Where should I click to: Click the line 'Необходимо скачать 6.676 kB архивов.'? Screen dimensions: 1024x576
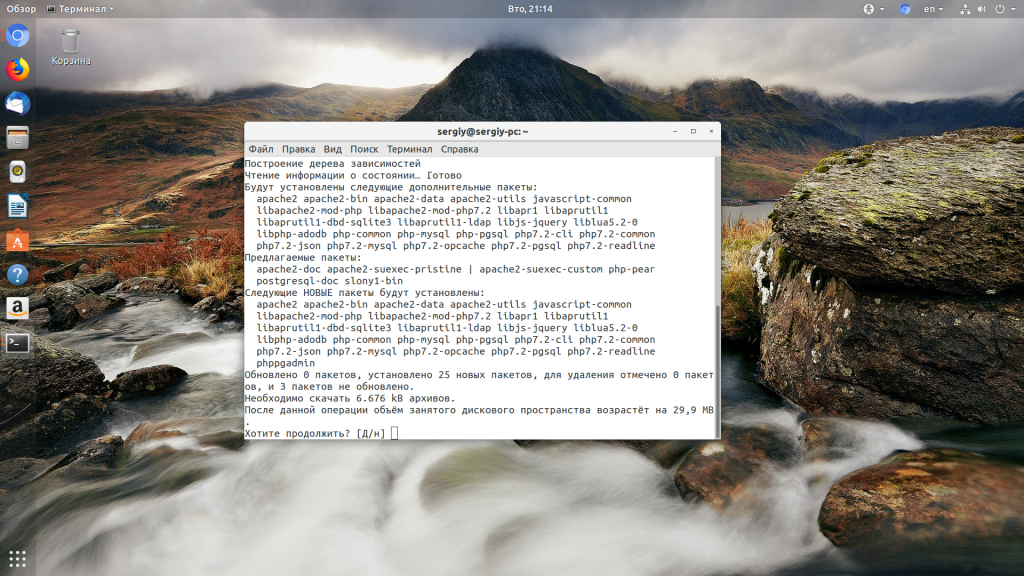click(x=349, y=399)
